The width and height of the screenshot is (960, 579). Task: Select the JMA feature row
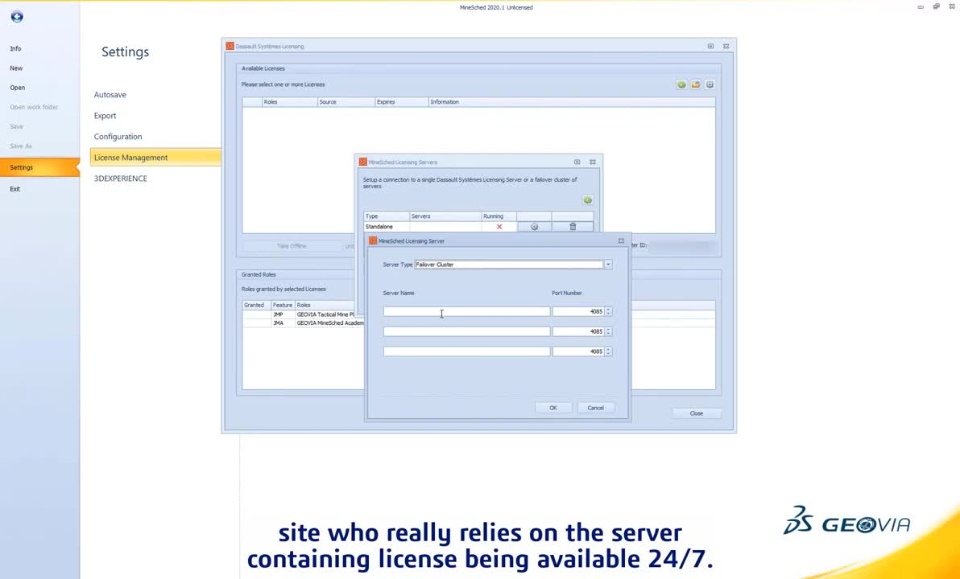303,323
